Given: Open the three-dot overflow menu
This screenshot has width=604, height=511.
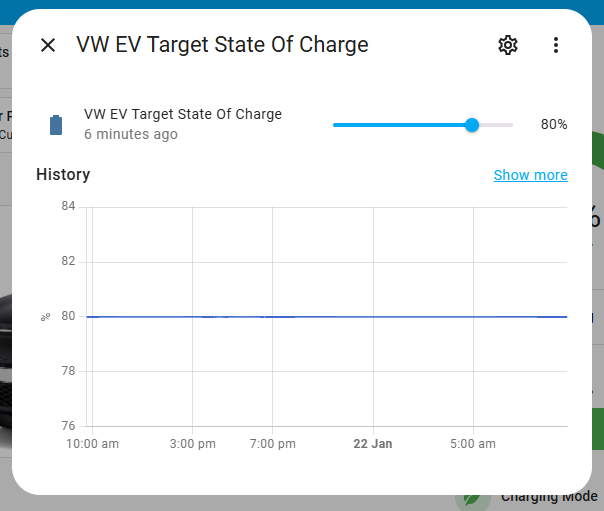Looking at the screenshot, I should [x=556, y=45].
